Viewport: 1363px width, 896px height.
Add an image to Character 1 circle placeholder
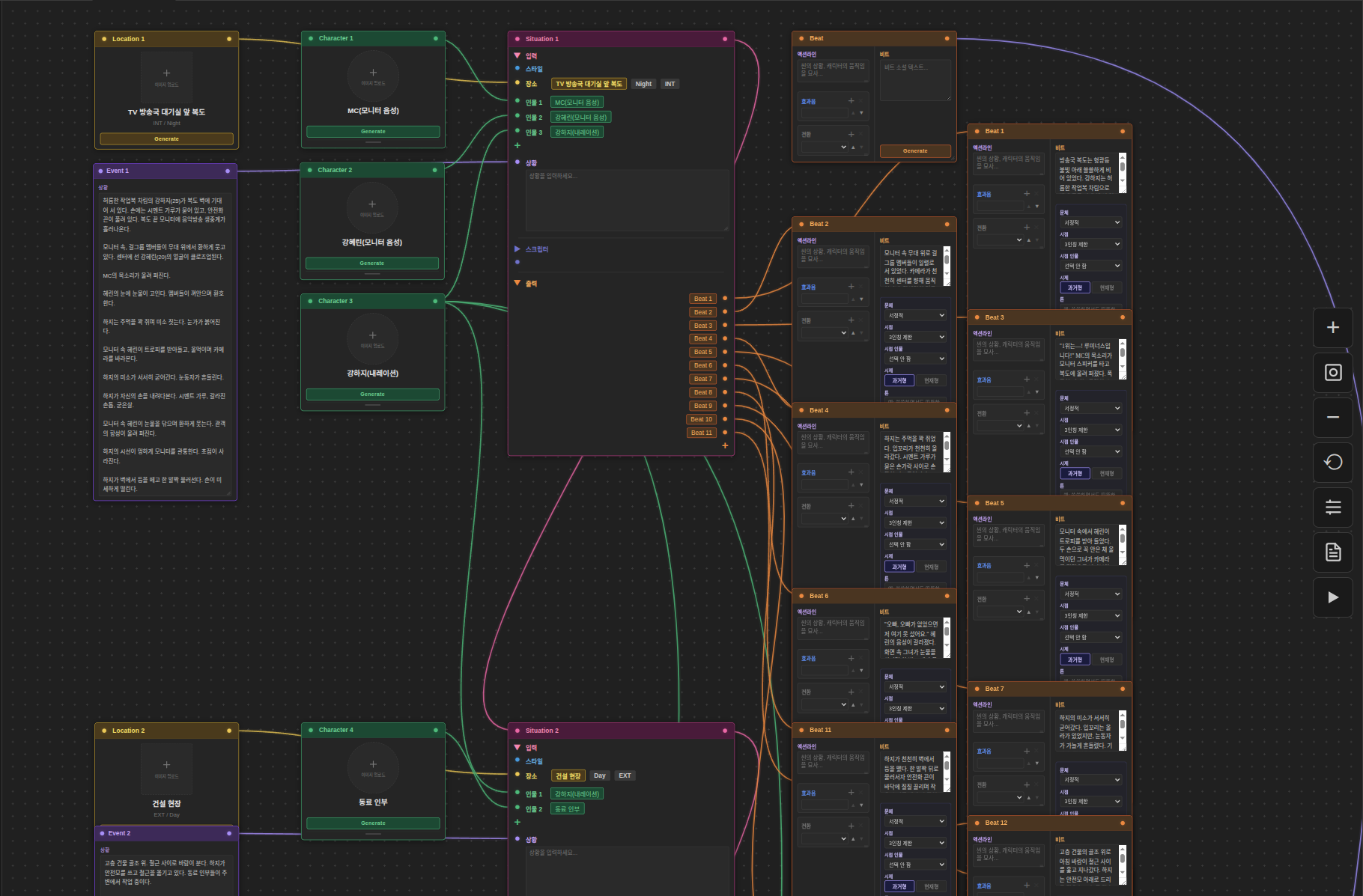373,75
